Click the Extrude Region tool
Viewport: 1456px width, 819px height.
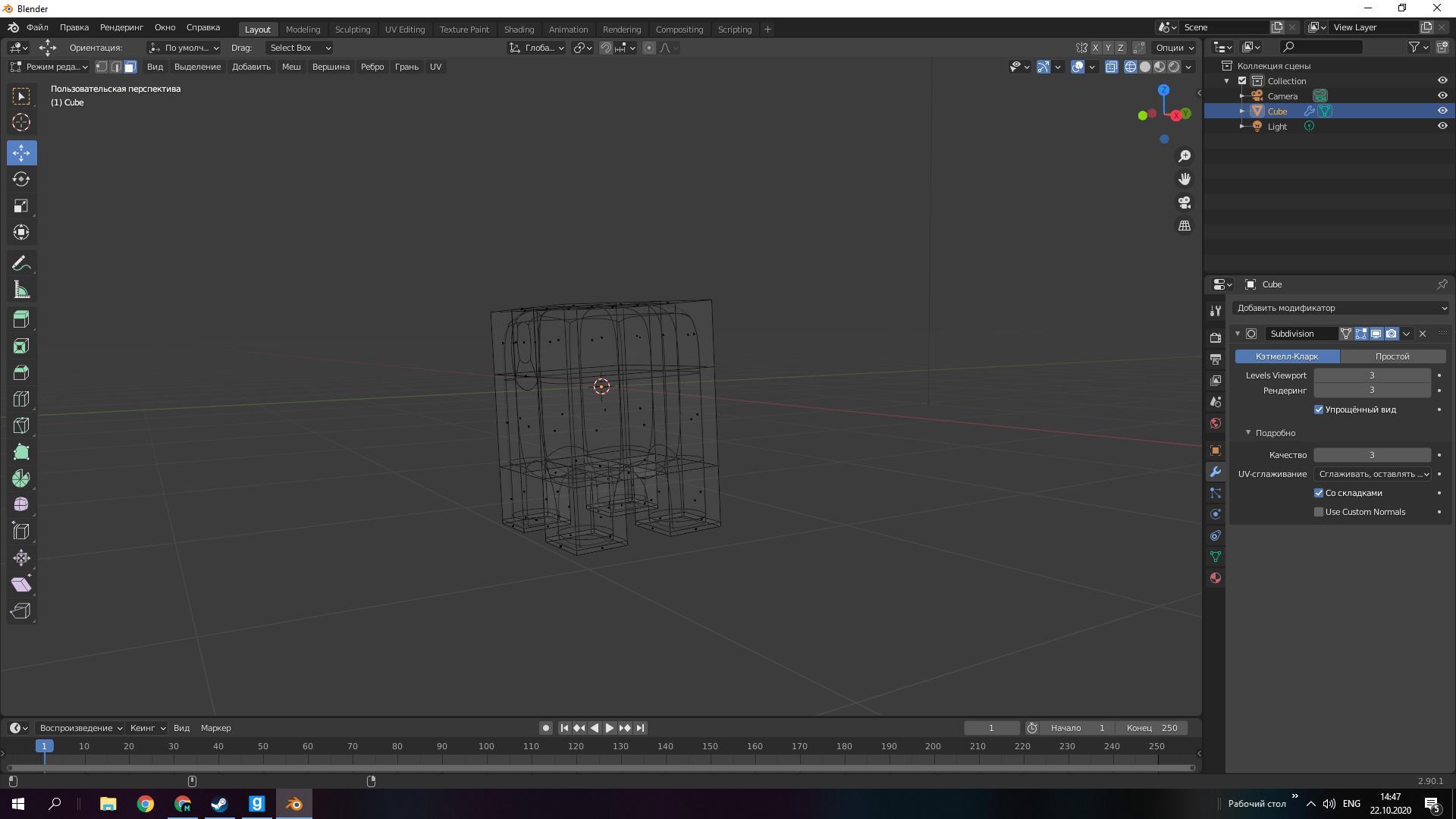(x=21, y=319)
